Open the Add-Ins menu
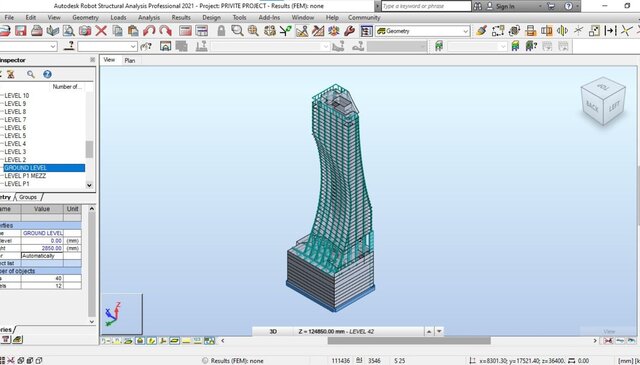This screenshot has width=640, height=365. tap(269, 18)
